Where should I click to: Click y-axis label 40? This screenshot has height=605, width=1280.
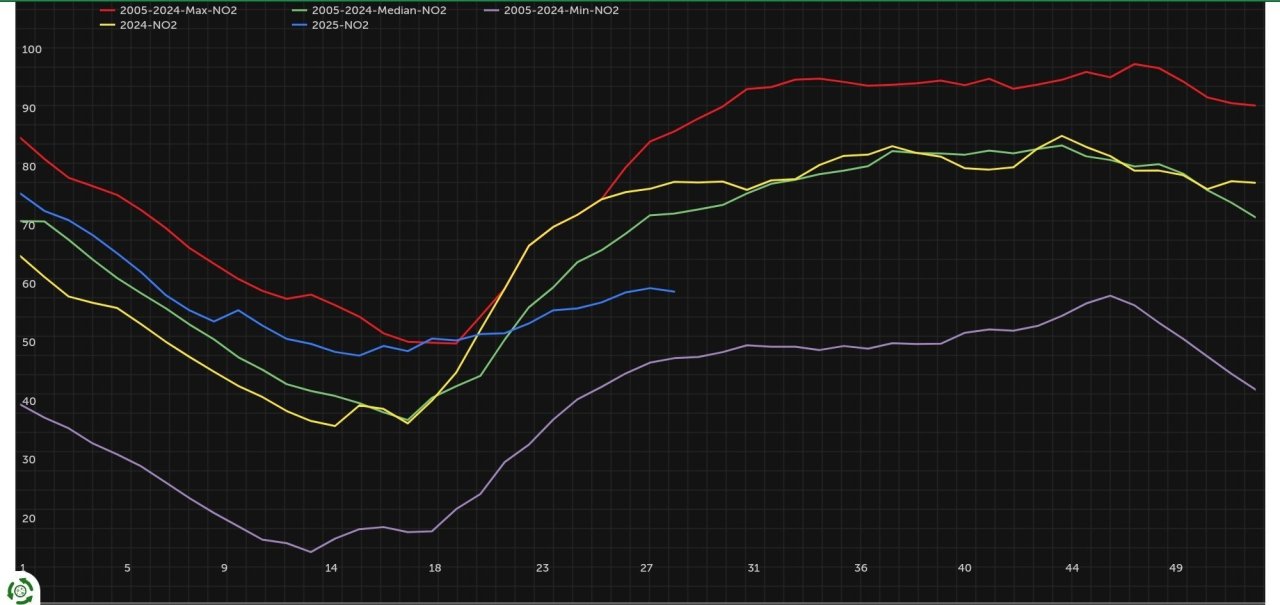coord(28,402)
